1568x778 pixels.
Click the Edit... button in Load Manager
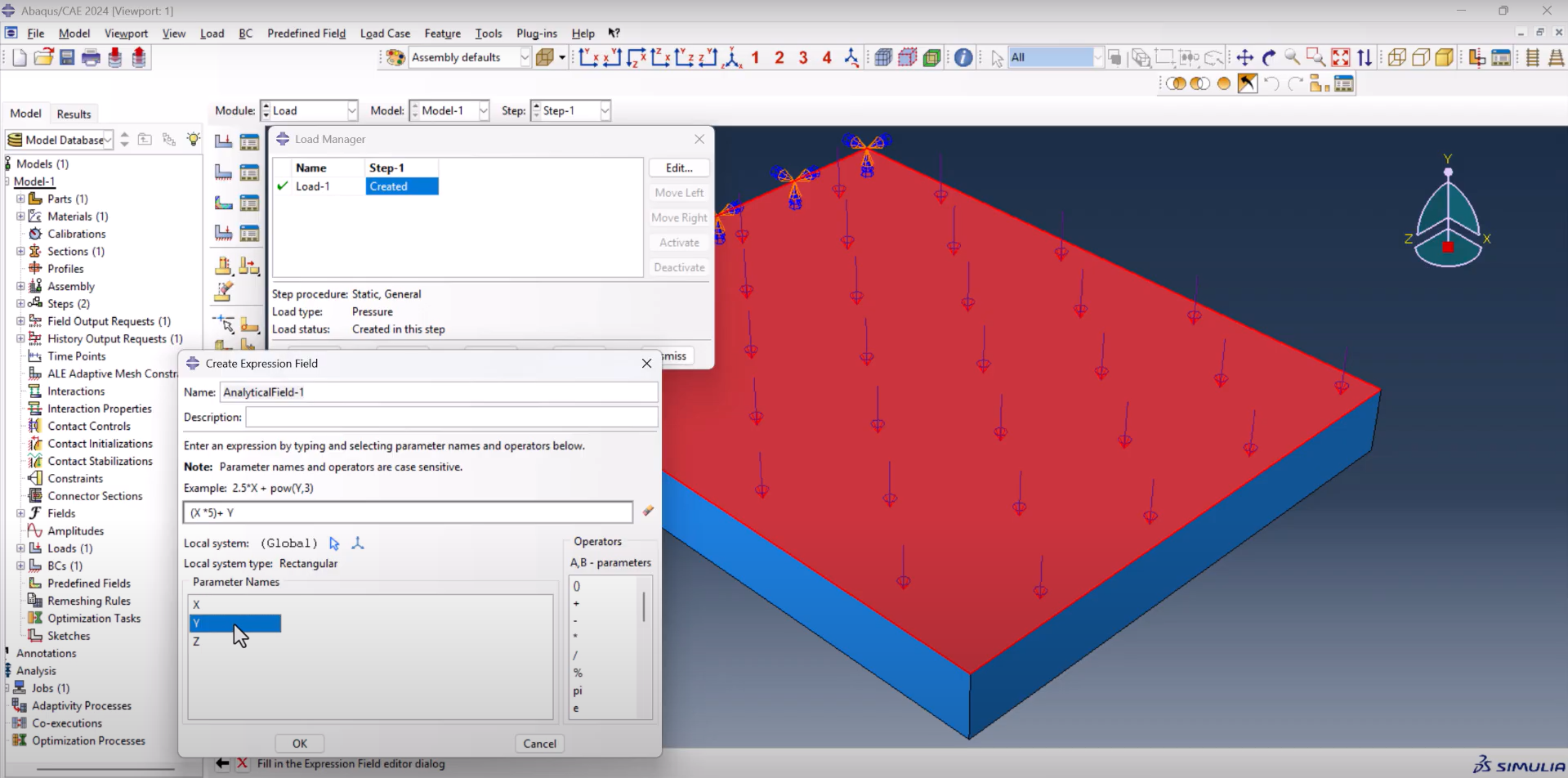click(678, 168)
